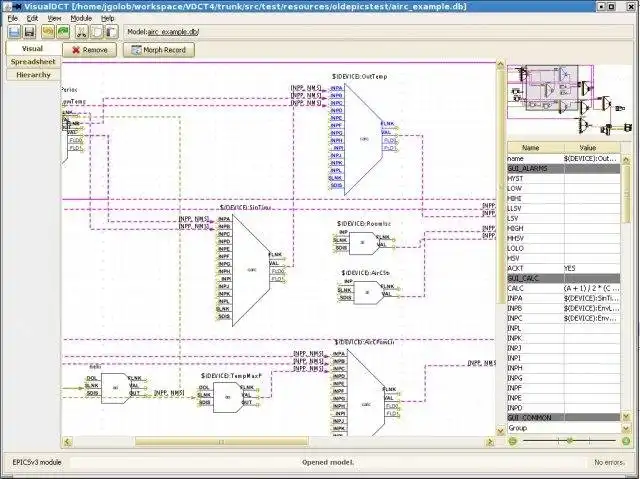Click the canvas horizontal scrollbar thumb
Screen dimensions: 640x479
[x=222, y=441]
